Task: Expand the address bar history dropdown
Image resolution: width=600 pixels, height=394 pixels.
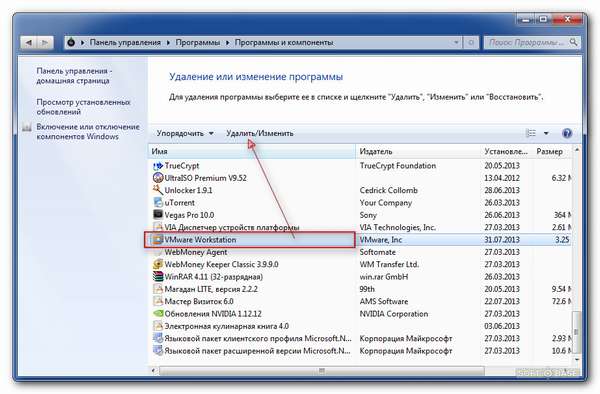Action: tap(456, 42)
